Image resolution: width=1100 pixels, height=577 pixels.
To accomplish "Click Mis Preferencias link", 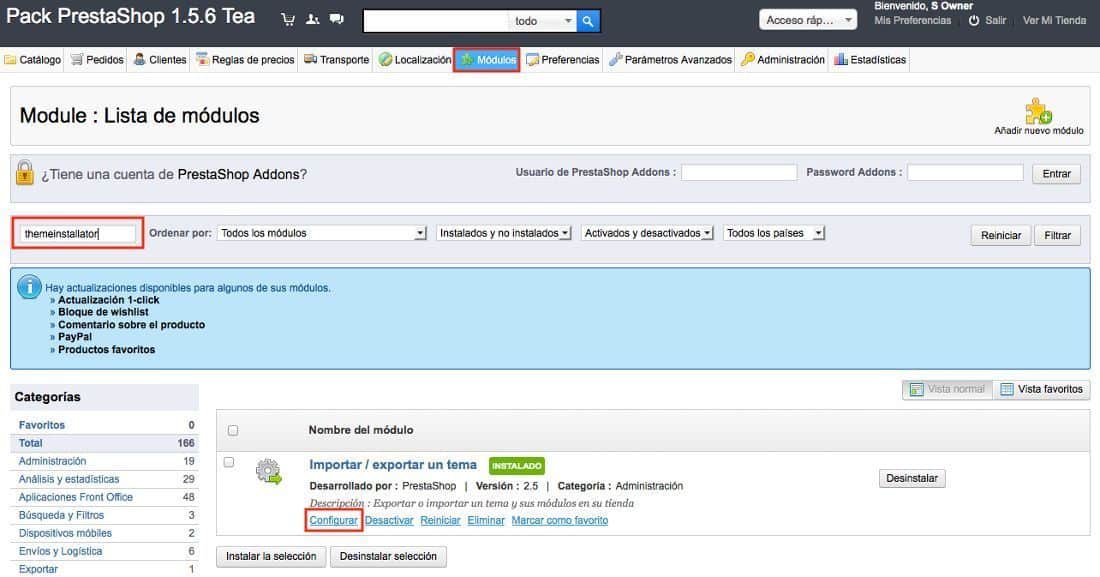I will point(913,20).
